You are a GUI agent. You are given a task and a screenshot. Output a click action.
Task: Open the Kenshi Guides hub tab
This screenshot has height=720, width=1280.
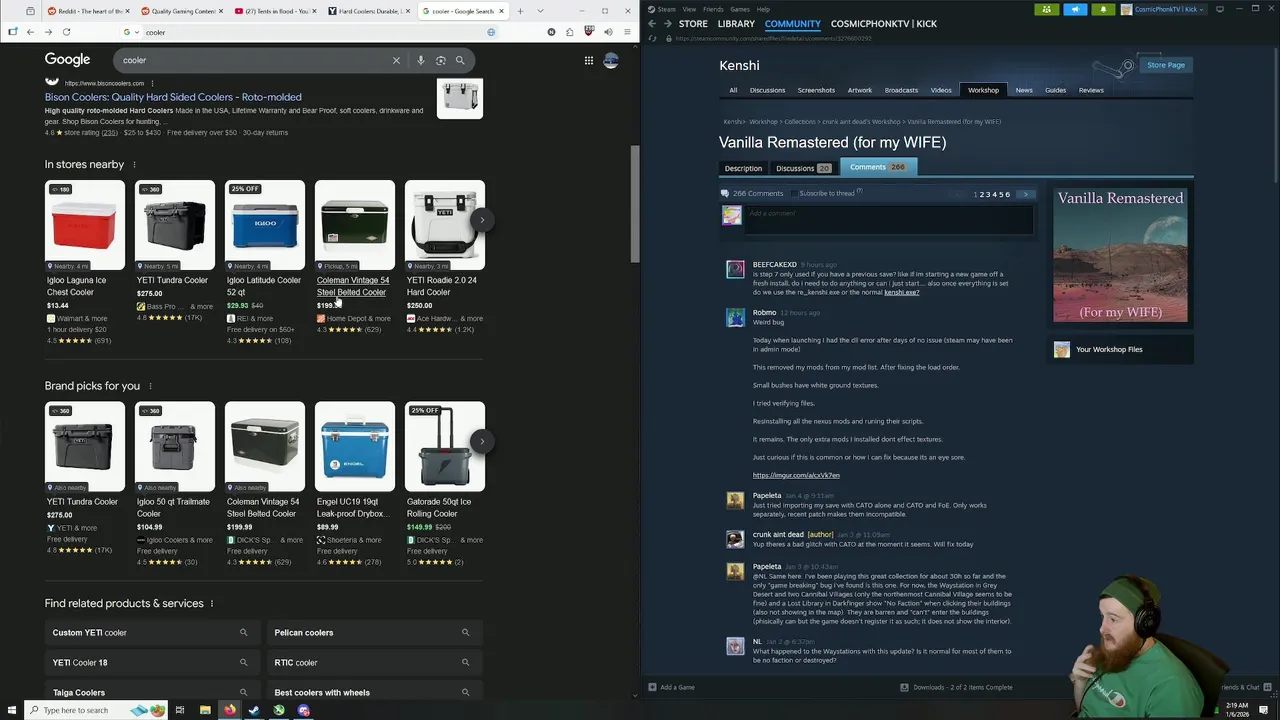click(x=1055, y=90)
